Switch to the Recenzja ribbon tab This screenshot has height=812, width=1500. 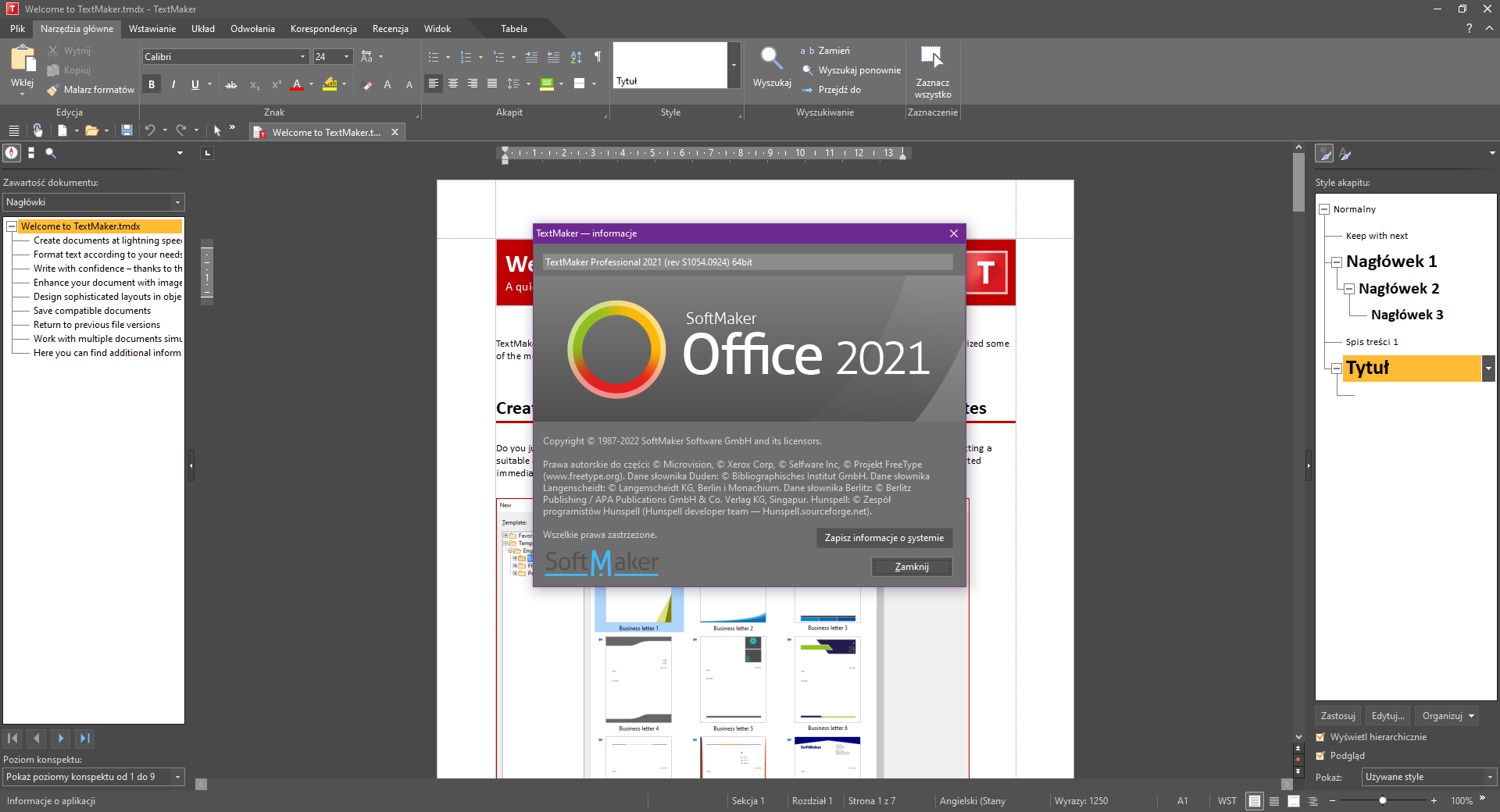pos(391,29)
